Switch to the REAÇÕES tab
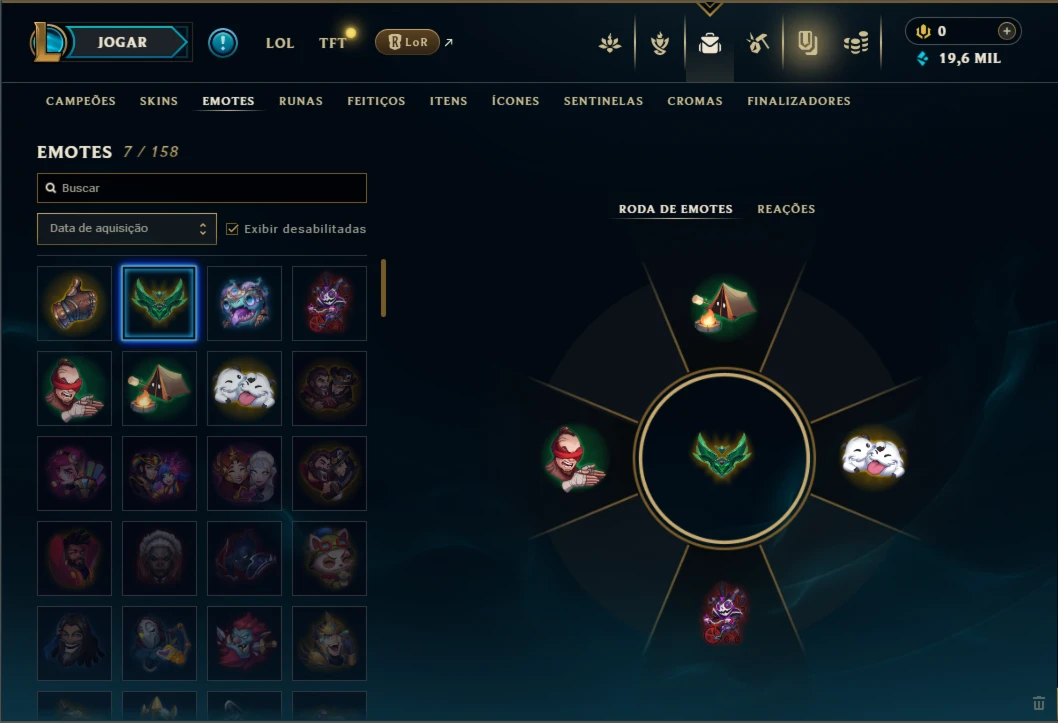This screenshot has height=723, width=1058. pos(786,209)
